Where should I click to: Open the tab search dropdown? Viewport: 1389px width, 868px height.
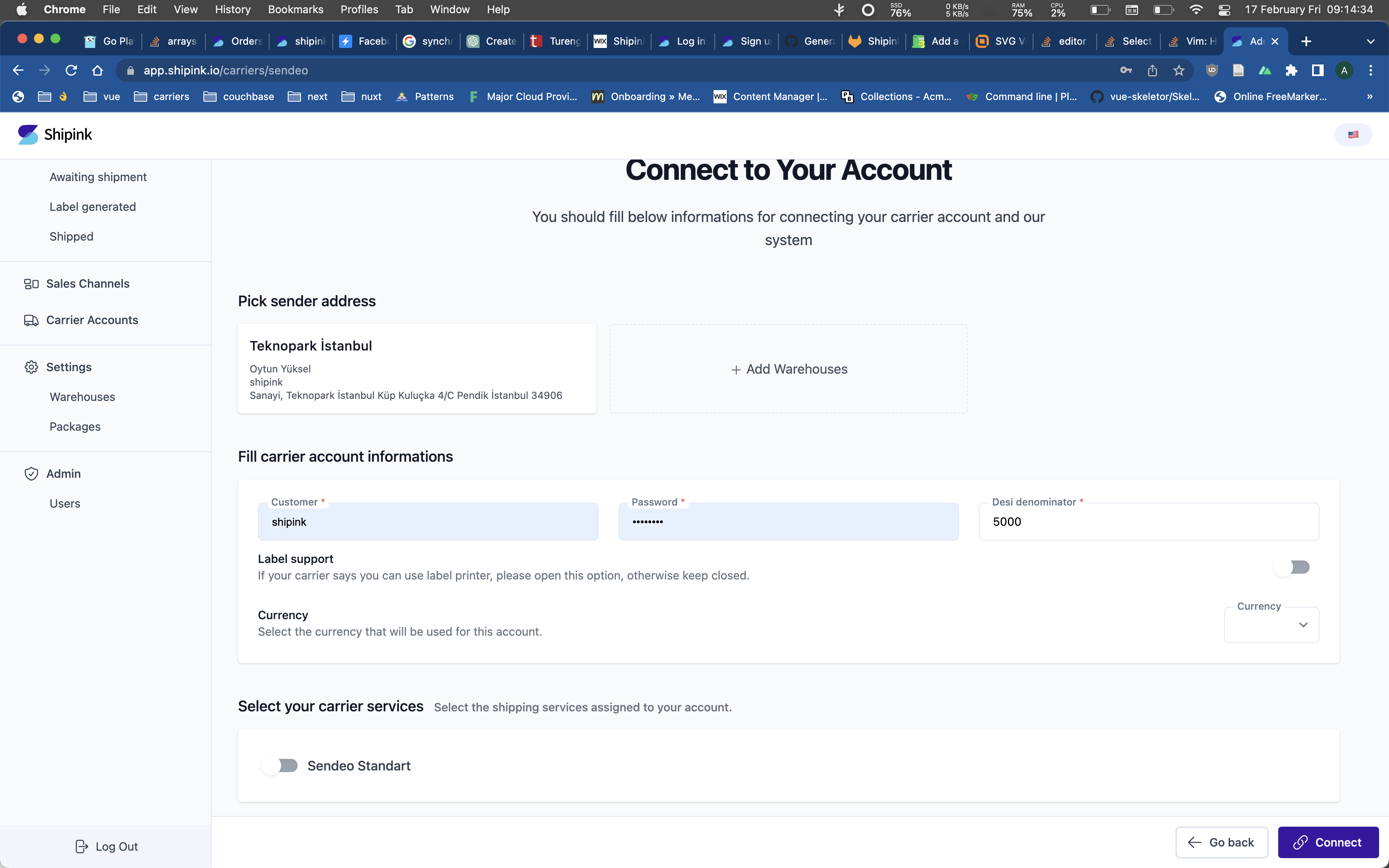click(1371, 41)
